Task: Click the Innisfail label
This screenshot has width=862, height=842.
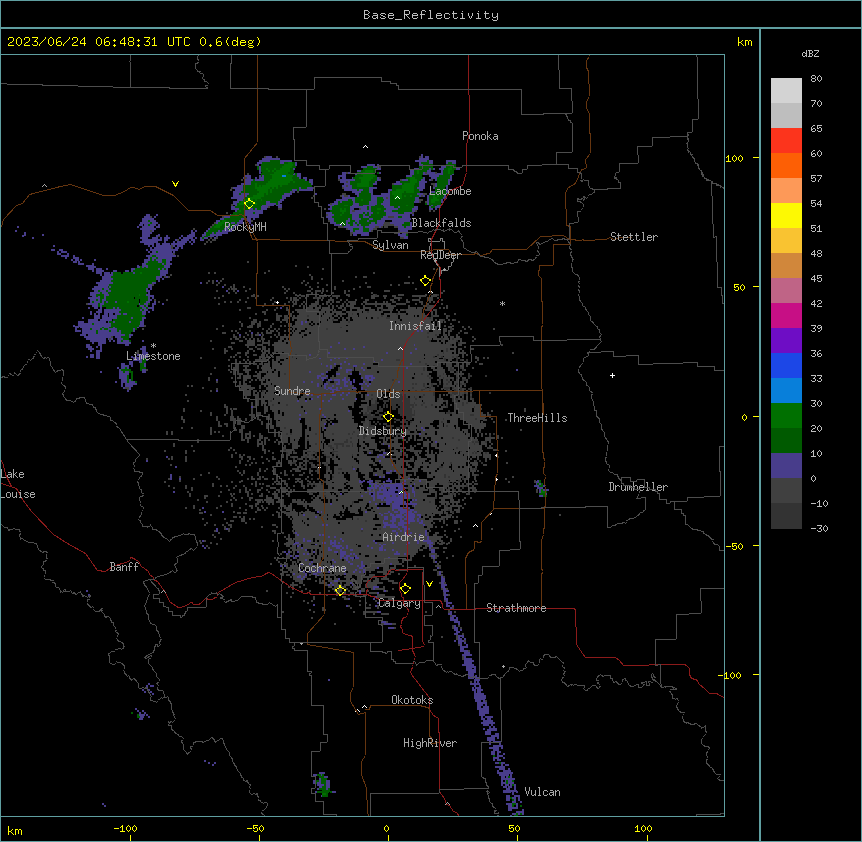Action: (x=415, y=326)
